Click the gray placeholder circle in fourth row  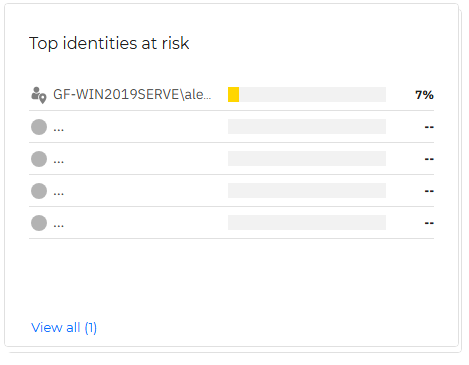[39, 191]
